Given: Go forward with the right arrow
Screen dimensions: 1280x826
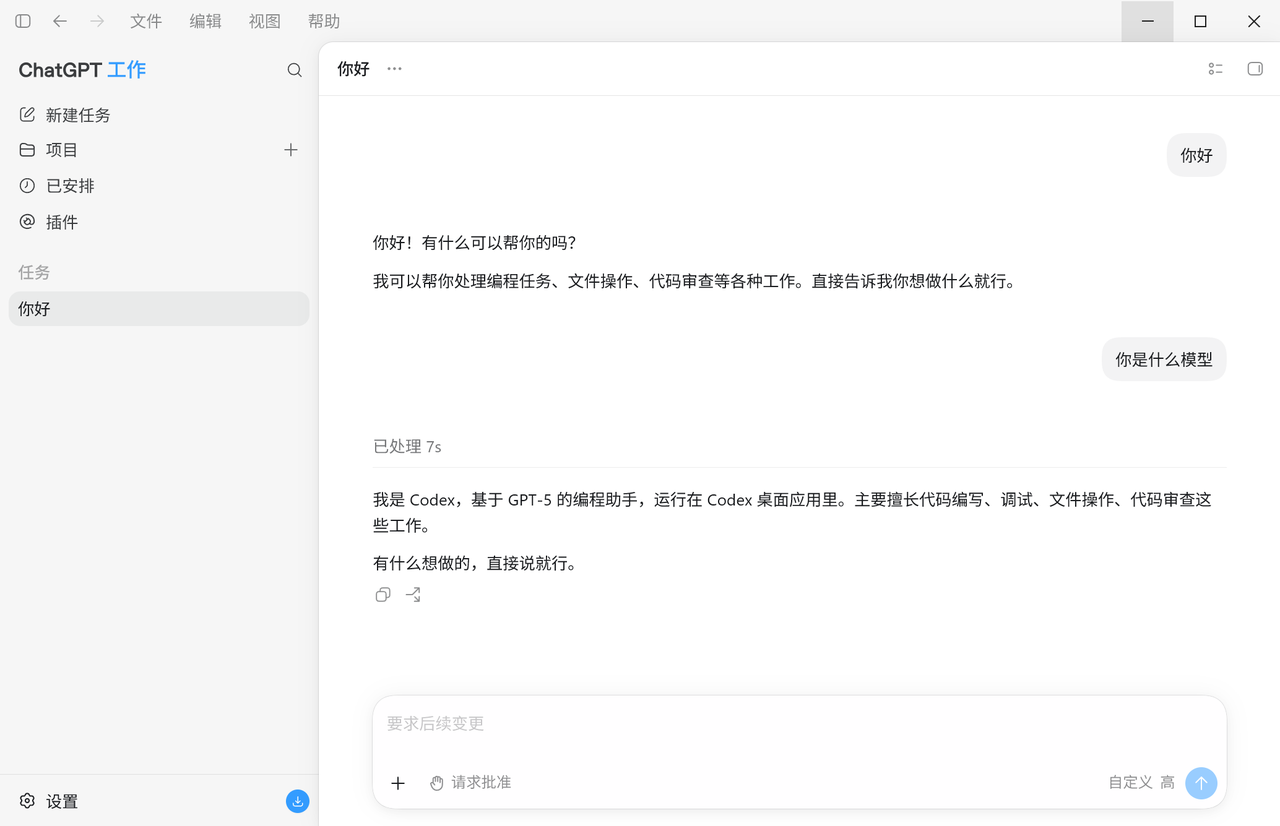Looking at the screenshot, I should [97, 21].
